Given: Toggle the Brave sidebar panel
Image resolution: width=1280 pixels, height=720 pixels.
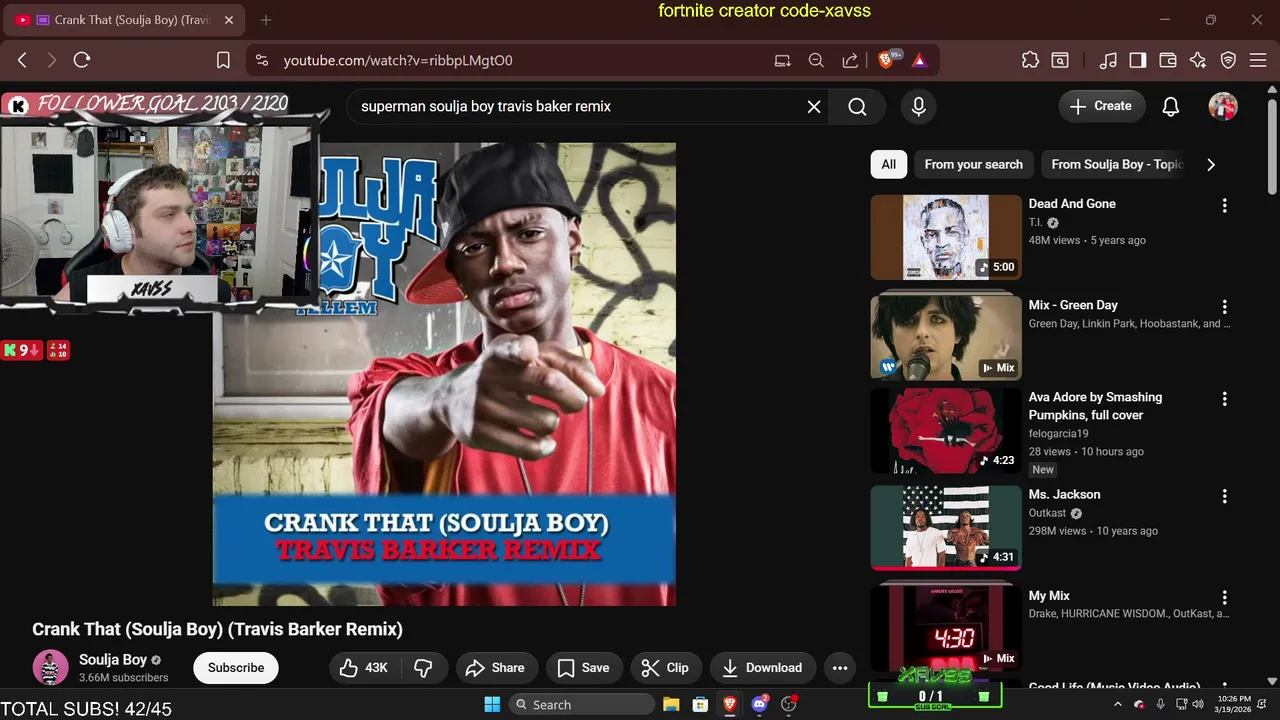Looking at the screenshot, I should (x=1138, y=60).
